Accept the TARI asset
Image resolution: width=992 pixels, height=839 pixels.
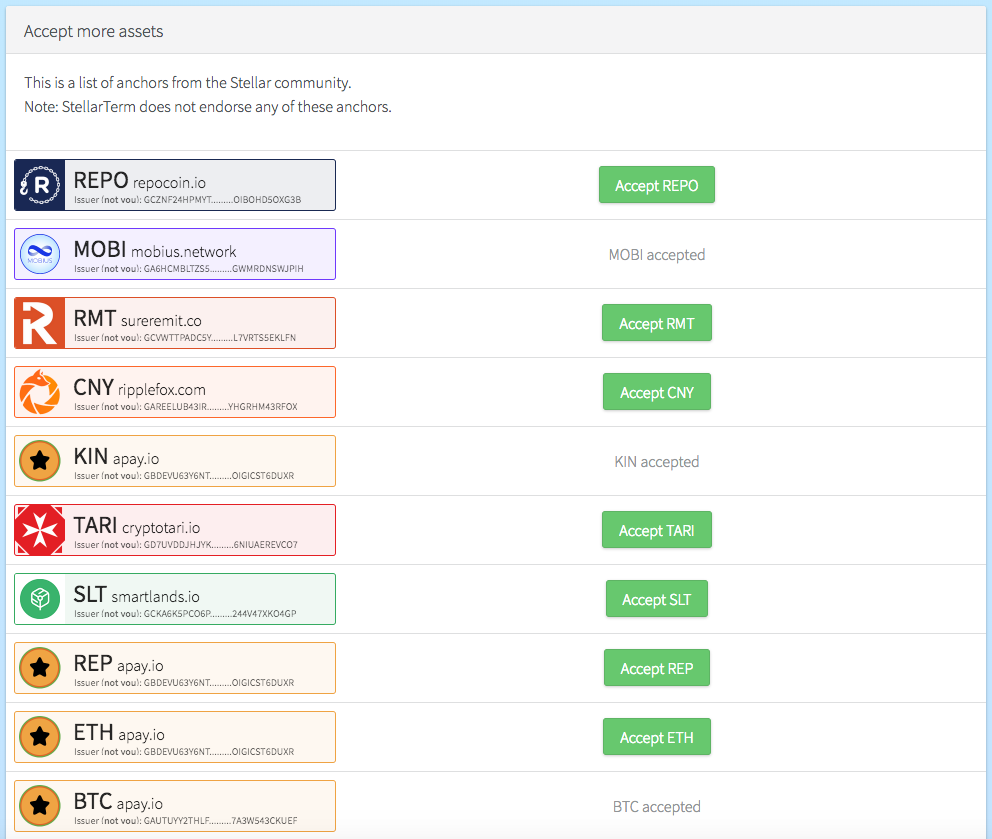(656, 530)
